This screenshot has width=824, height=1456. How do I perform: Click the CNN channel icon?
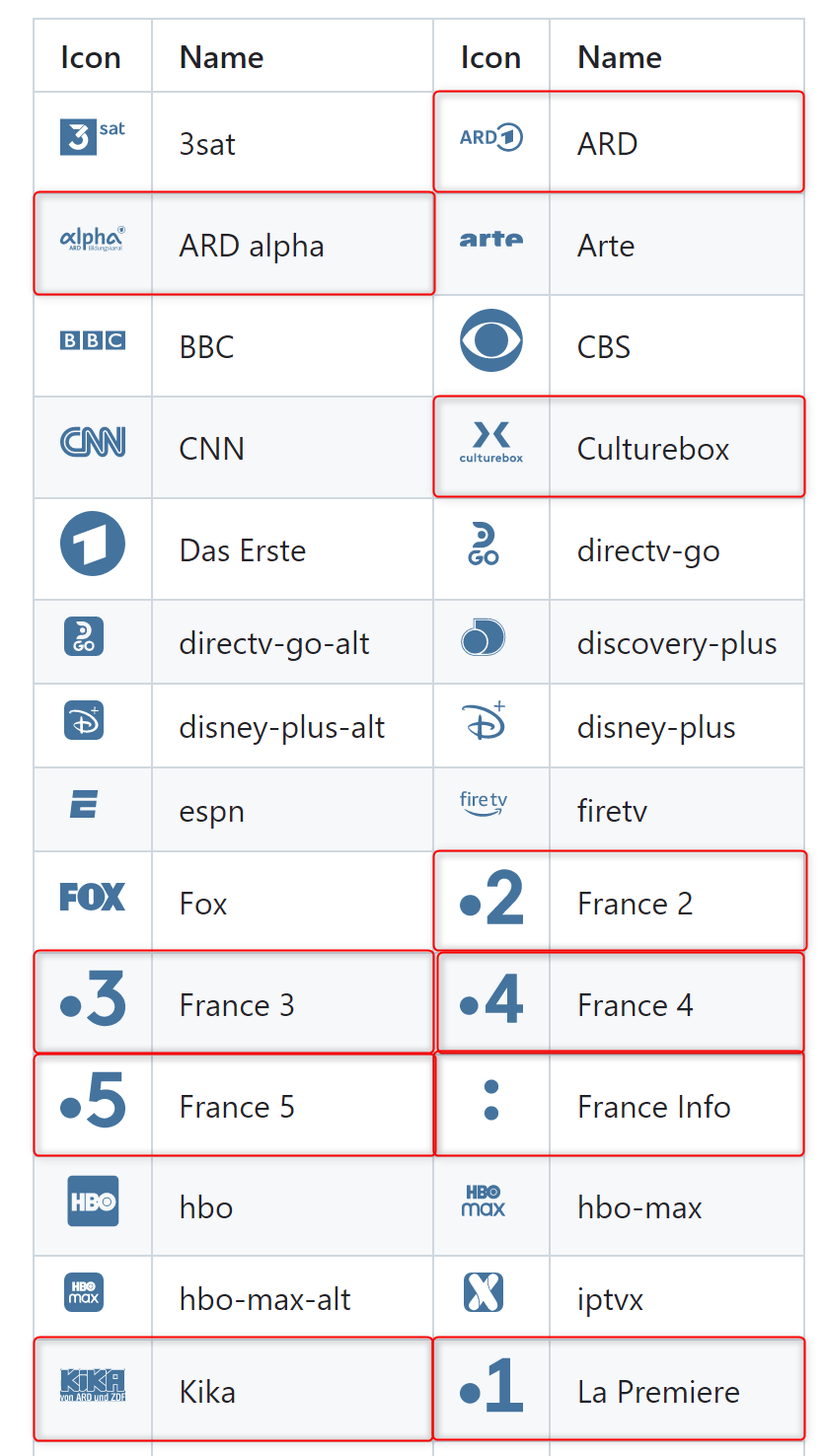click(x=92, y=442)
